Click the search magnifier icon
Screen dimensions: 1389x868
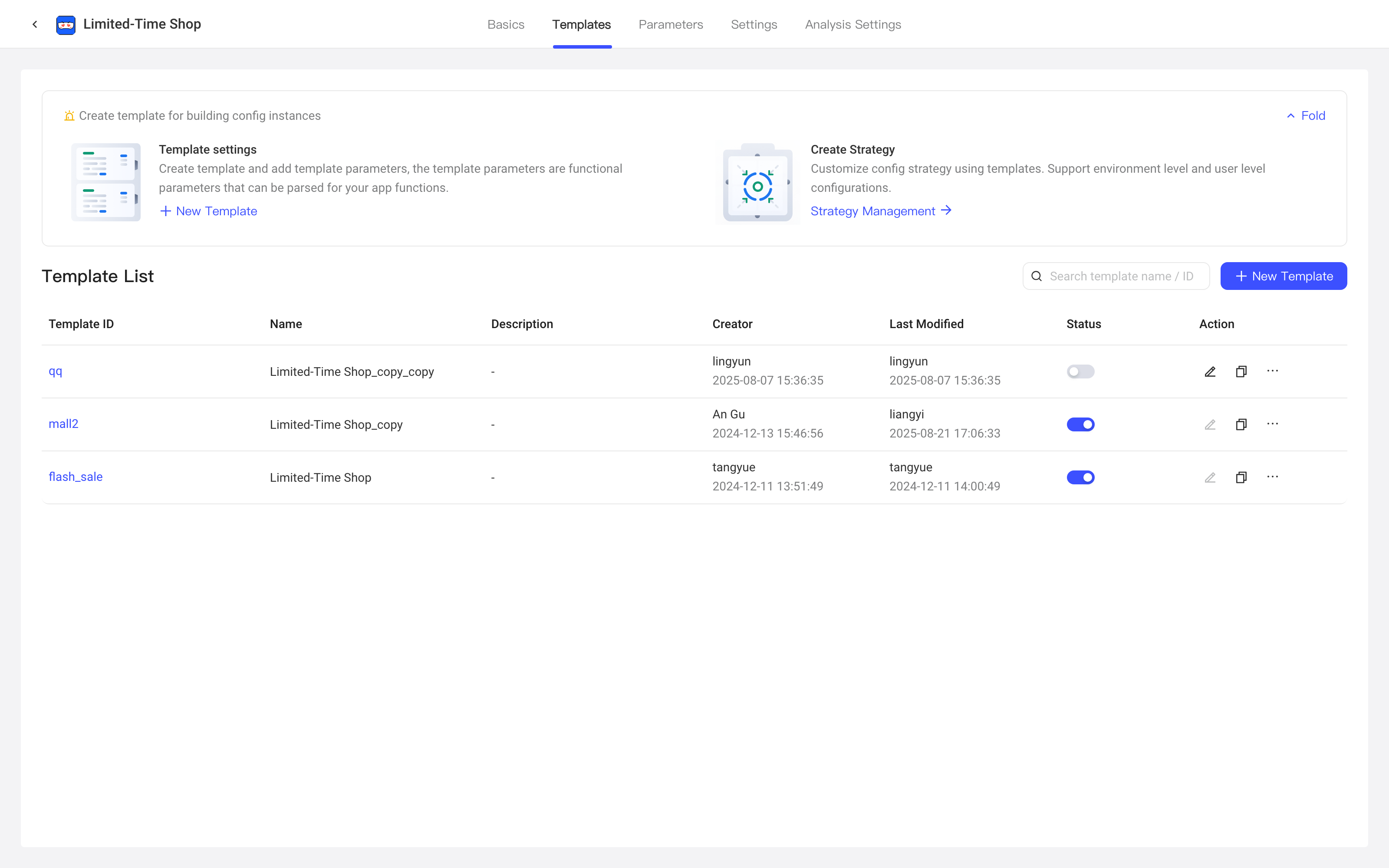(x=1037, y=276)
